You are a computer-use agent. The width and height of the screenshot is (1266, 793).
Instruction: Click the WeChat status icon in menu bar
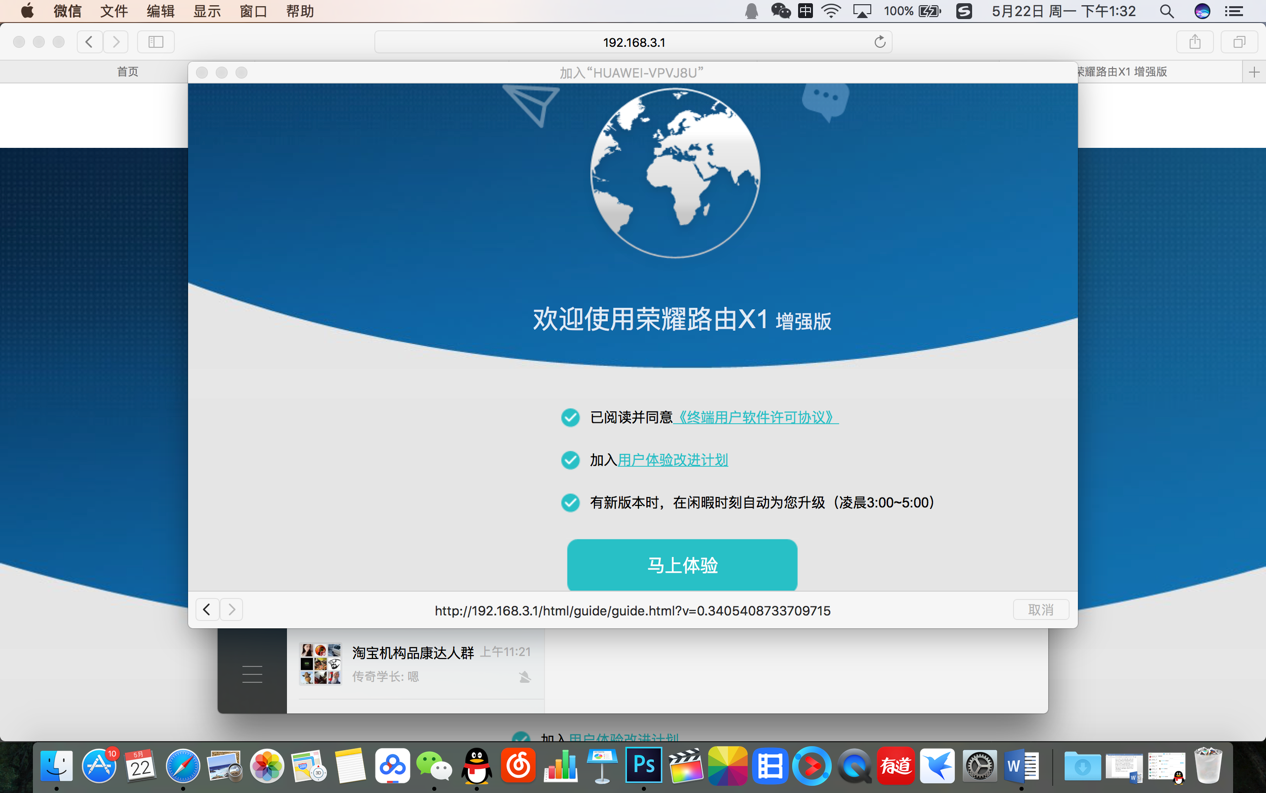(780, 11)
